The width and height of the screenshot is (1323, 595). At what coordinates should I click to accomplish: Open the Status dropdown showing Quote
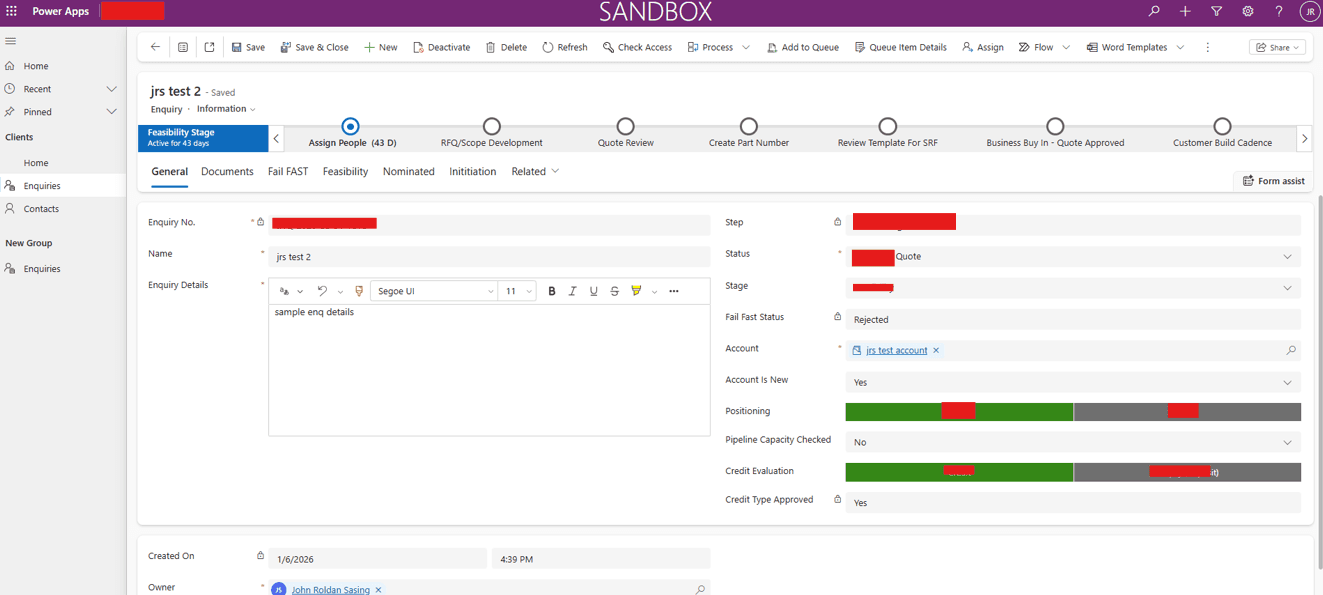[1290, 256]
